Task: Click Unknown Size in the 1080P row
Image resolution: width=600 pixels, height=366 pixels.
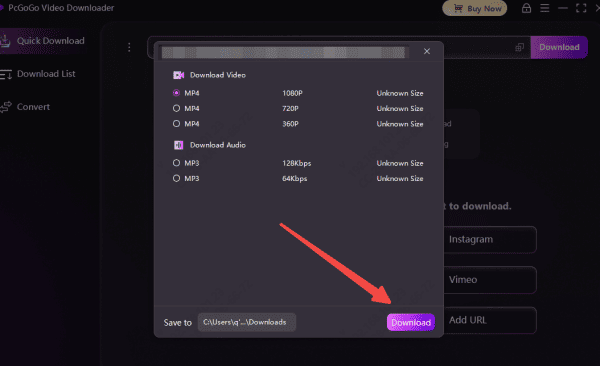Action: 400,93
